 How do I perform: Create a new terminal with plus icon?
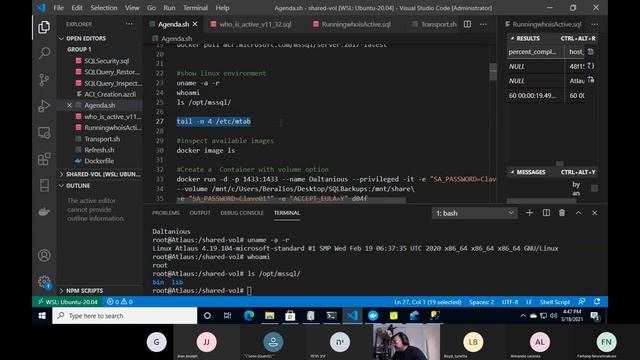click(529, 213)
